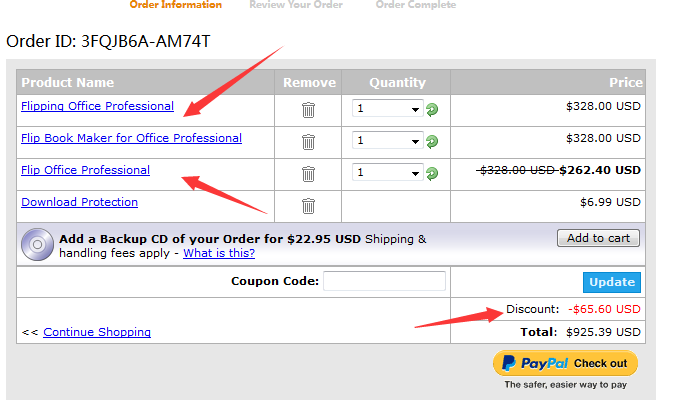
Task: Focus the Coupon Code input field
Action: (384, 281)
